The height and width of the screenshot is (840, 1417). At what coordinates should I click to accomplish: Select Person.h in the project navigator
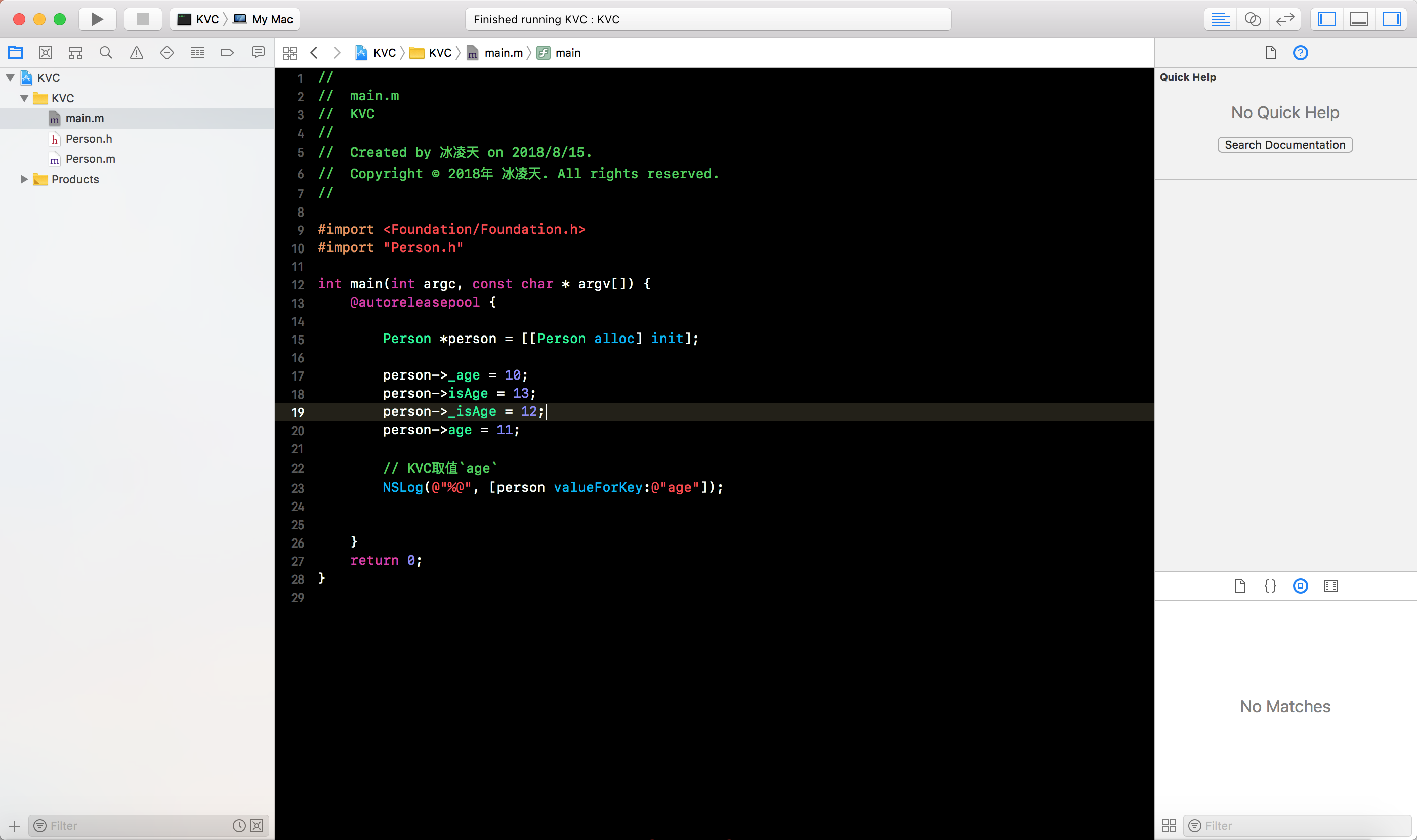[89, 139]
